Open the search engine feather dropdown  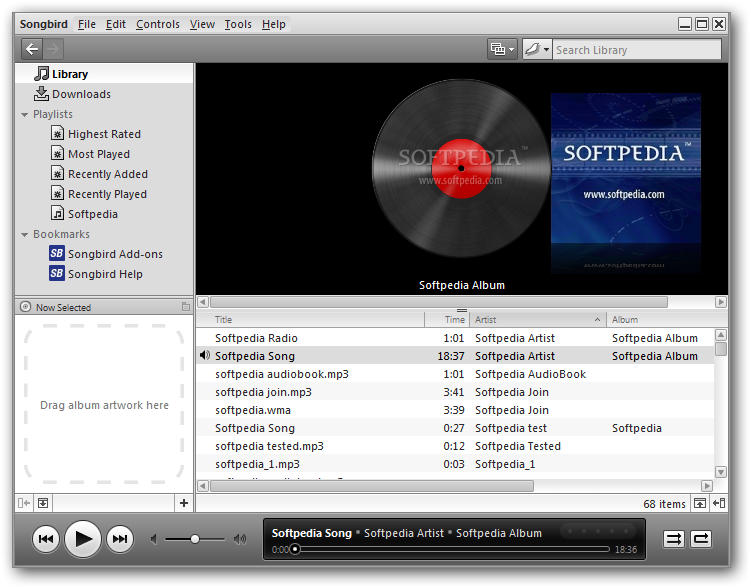coord(537,49)
